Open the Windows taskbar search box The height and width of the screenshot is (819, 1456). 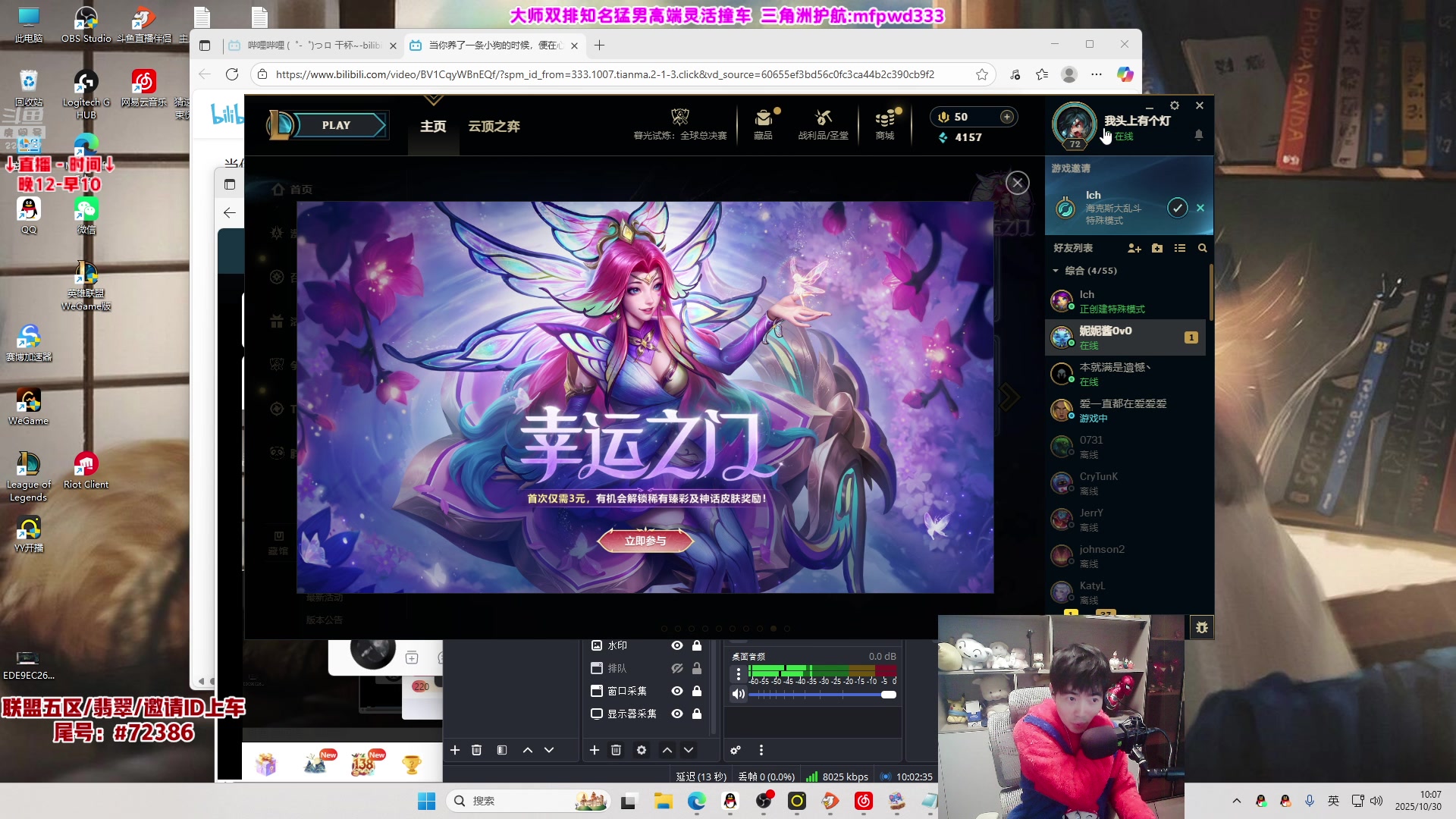point(529,801)
